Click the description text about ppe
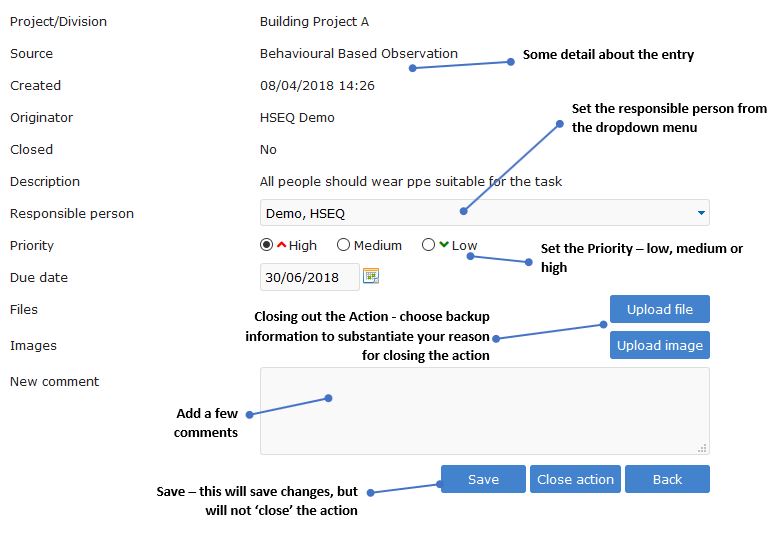Screen dimensions: 781x533 410,182
